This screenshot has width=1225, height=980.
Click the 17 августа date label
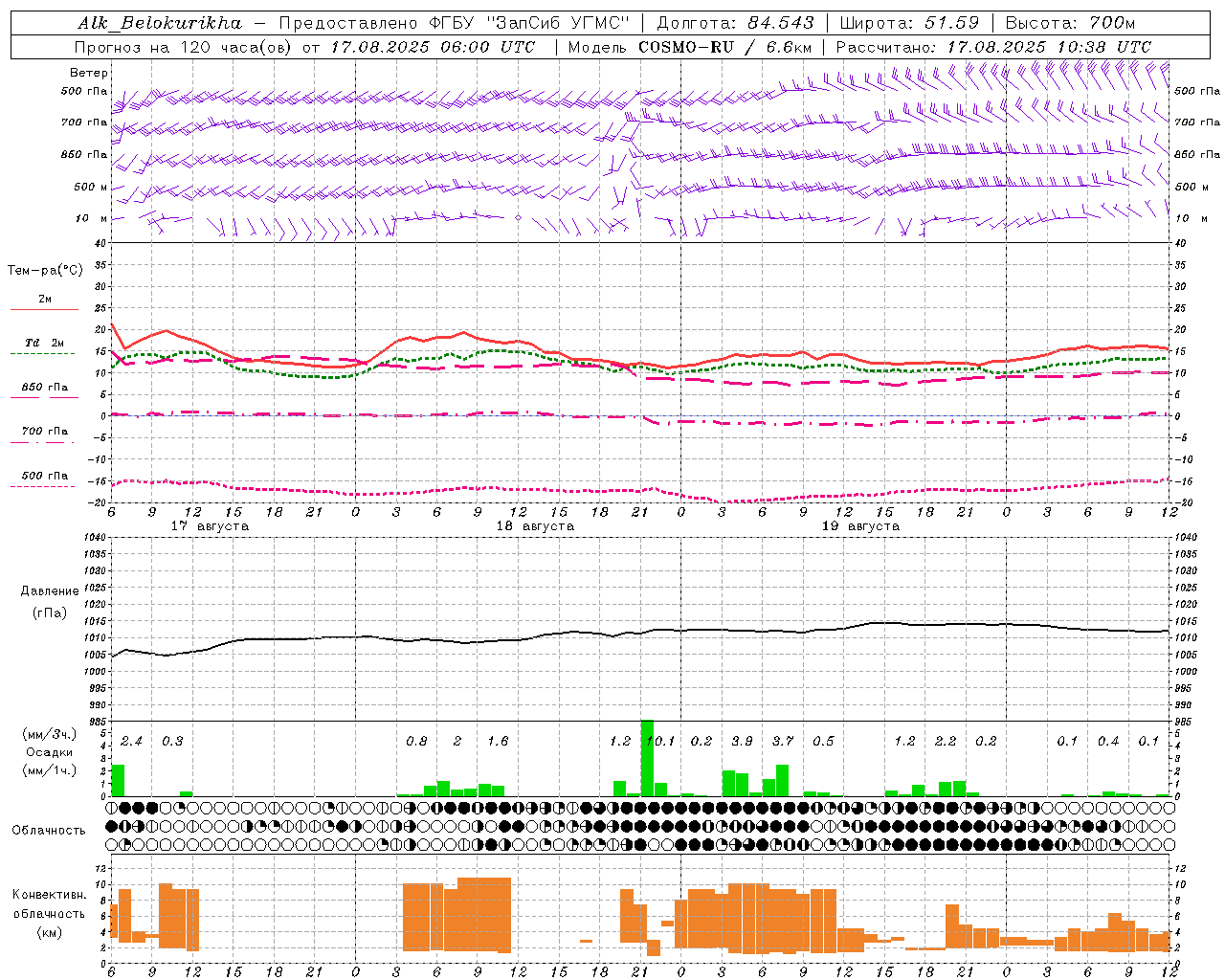[x=210, y=526]
